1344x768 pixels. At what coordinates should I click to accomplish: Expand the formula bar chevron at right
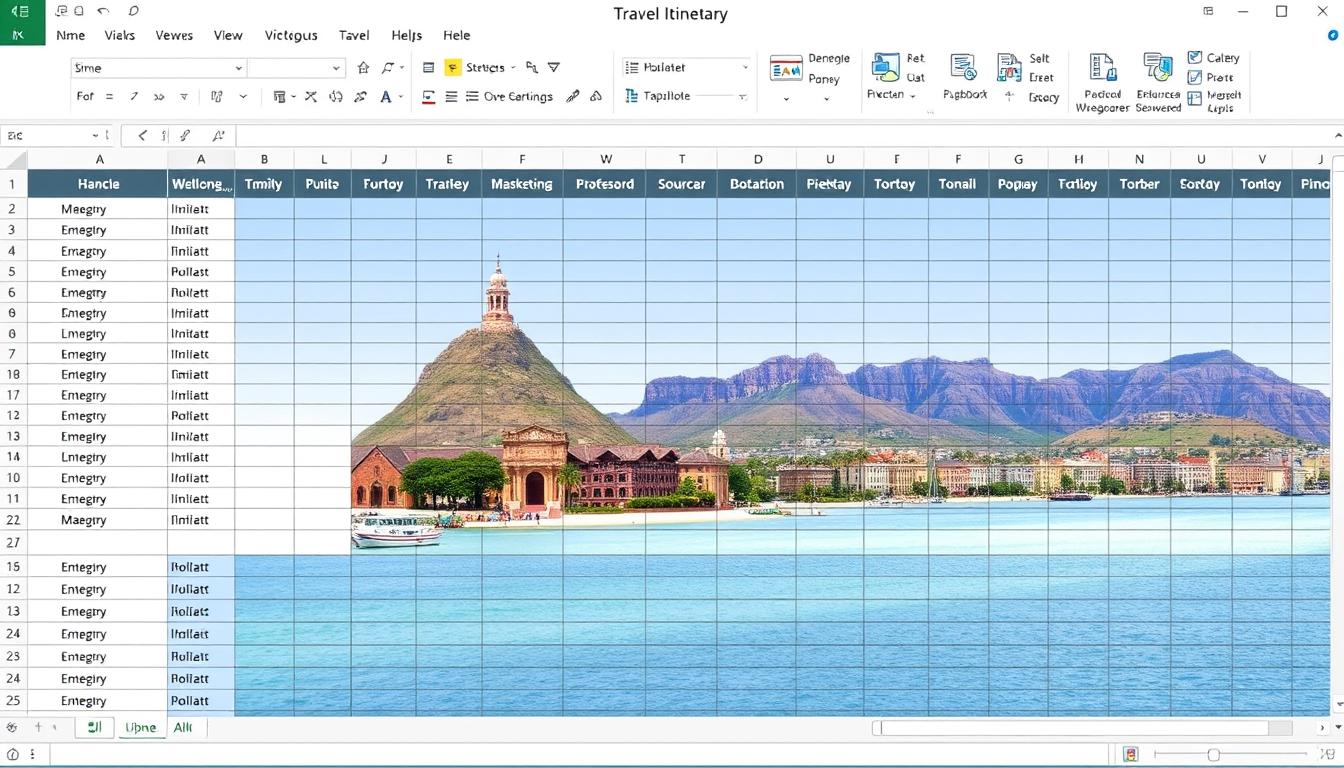click(x=1338, y=135)
